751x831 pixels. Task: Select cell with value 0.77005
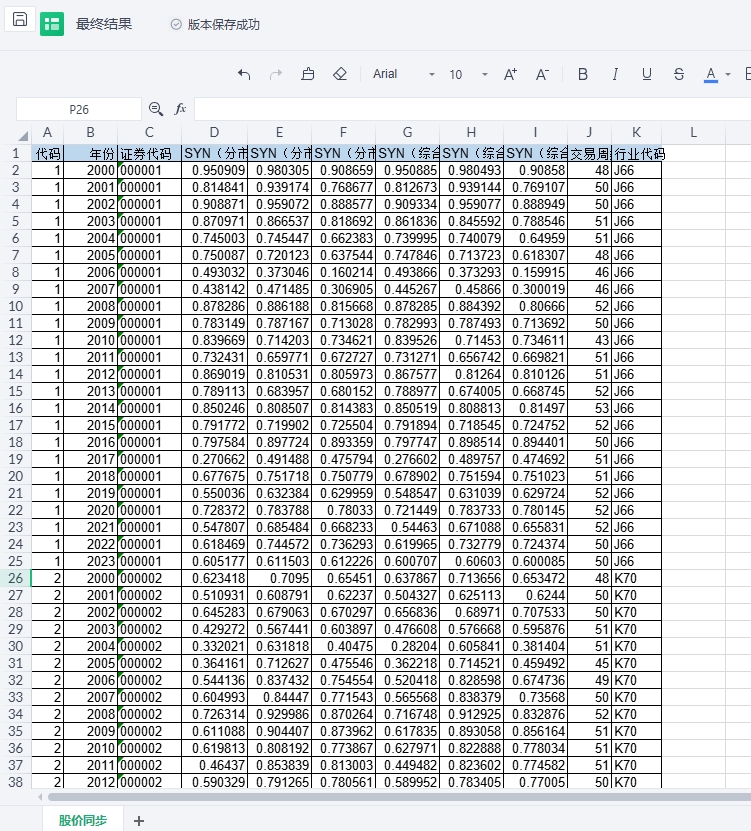click(535, 782)
